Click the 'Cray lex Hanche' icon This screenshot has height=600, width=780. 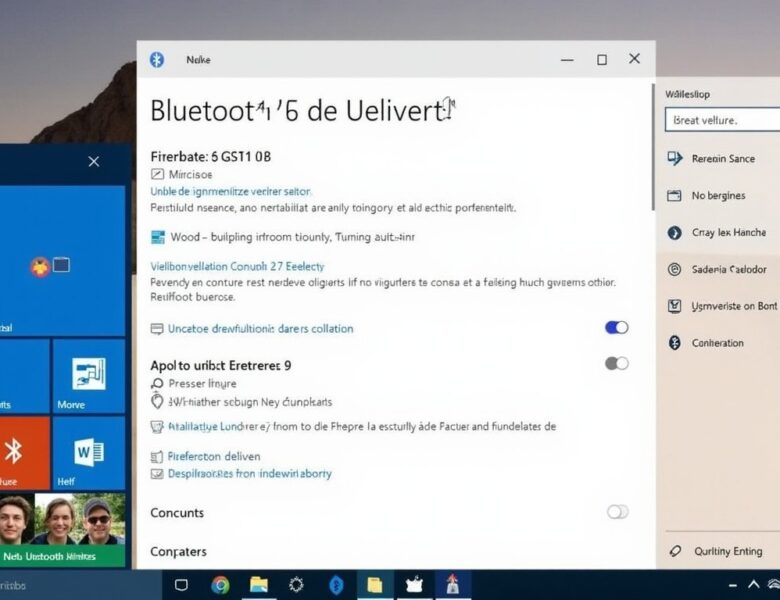[675, 232]
